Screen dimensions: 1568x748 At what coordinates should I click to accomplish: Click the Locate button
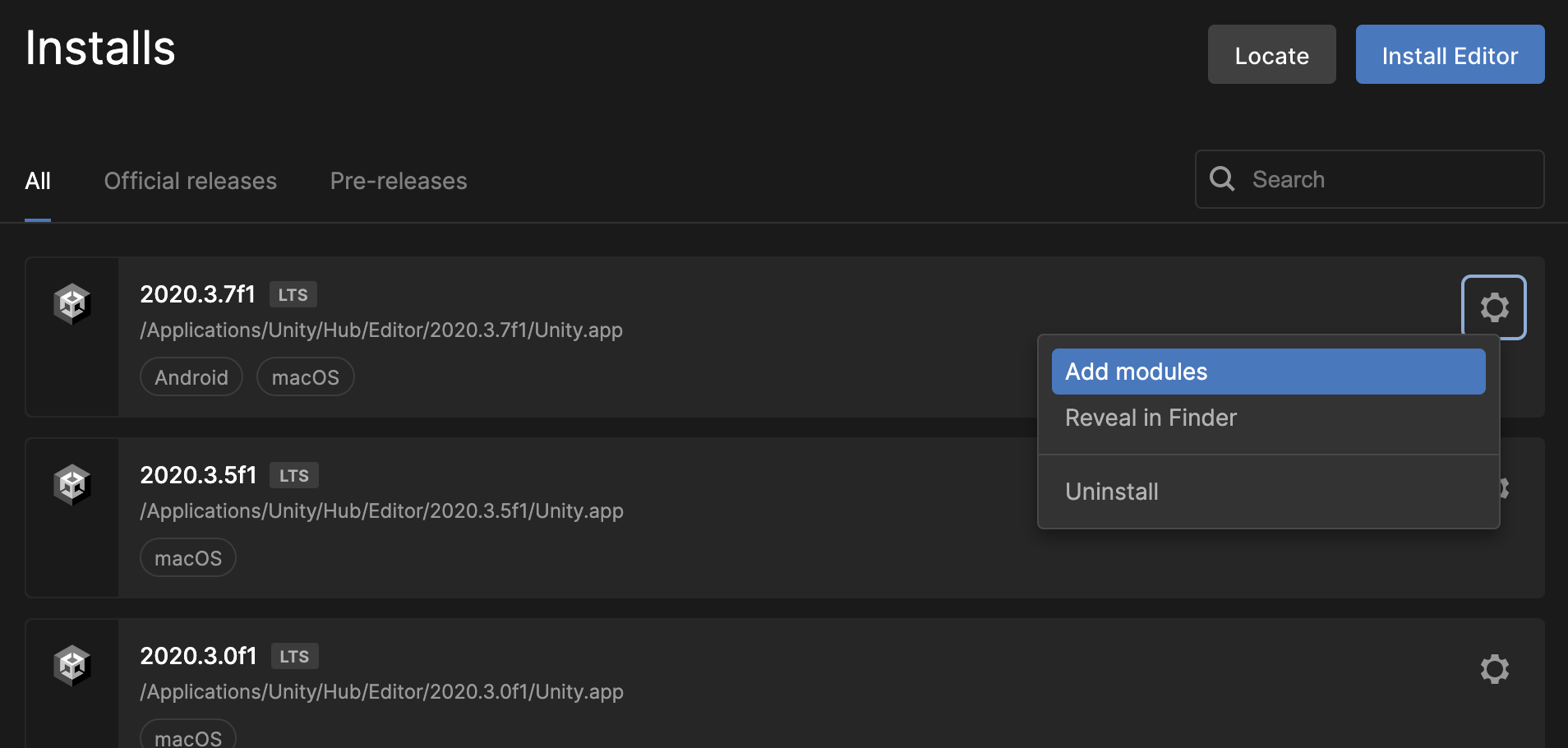[1271, 55]
